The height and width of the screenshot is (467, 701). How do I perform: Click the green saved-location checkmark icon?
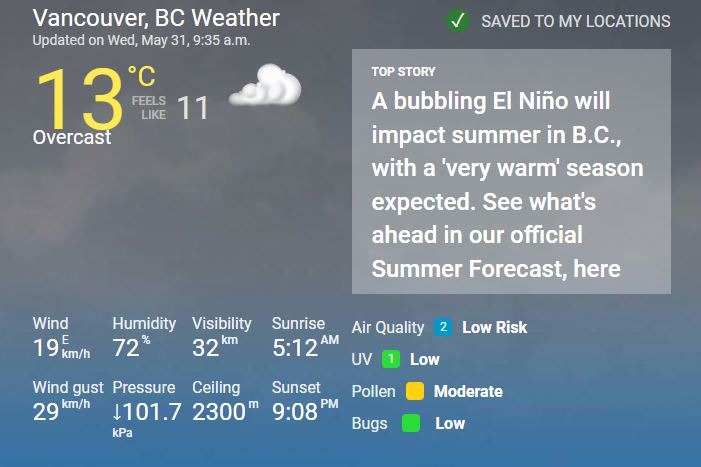458,20
